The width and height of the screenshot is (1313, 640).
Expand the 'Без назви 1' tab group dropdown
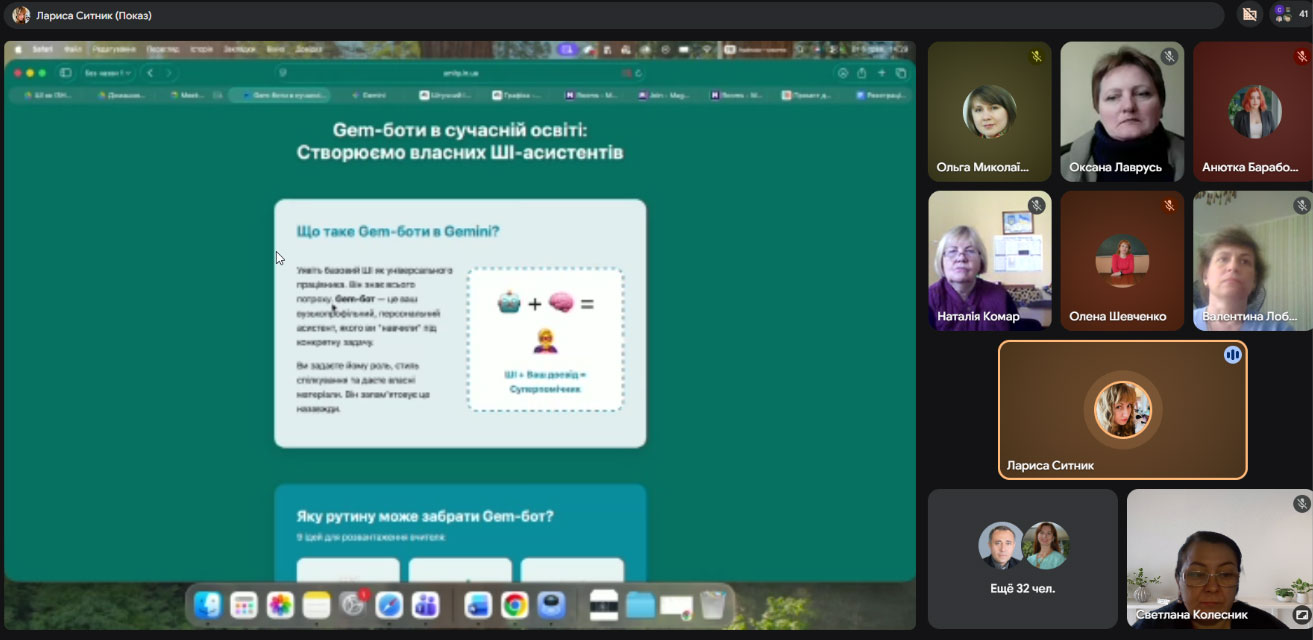tap(108, 73)
